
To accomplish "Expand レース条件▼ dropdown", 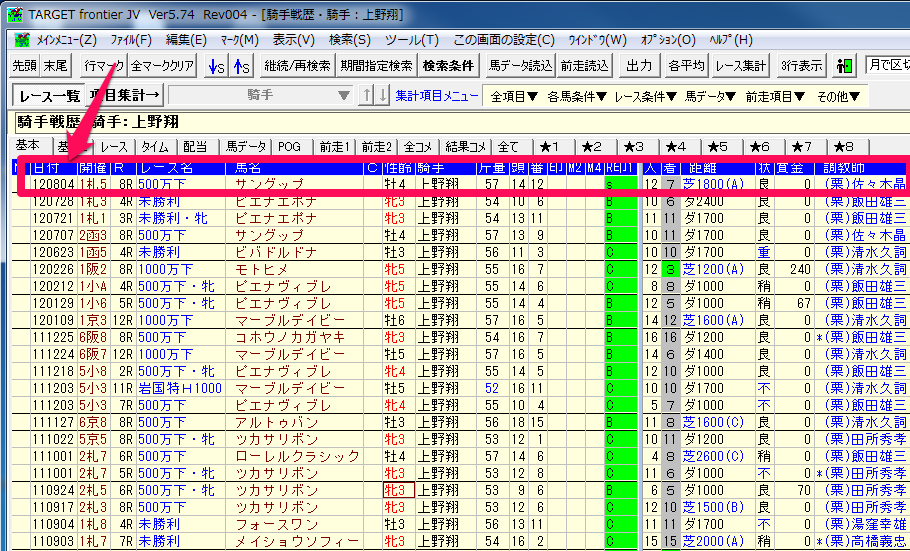I will coord(645,96).
